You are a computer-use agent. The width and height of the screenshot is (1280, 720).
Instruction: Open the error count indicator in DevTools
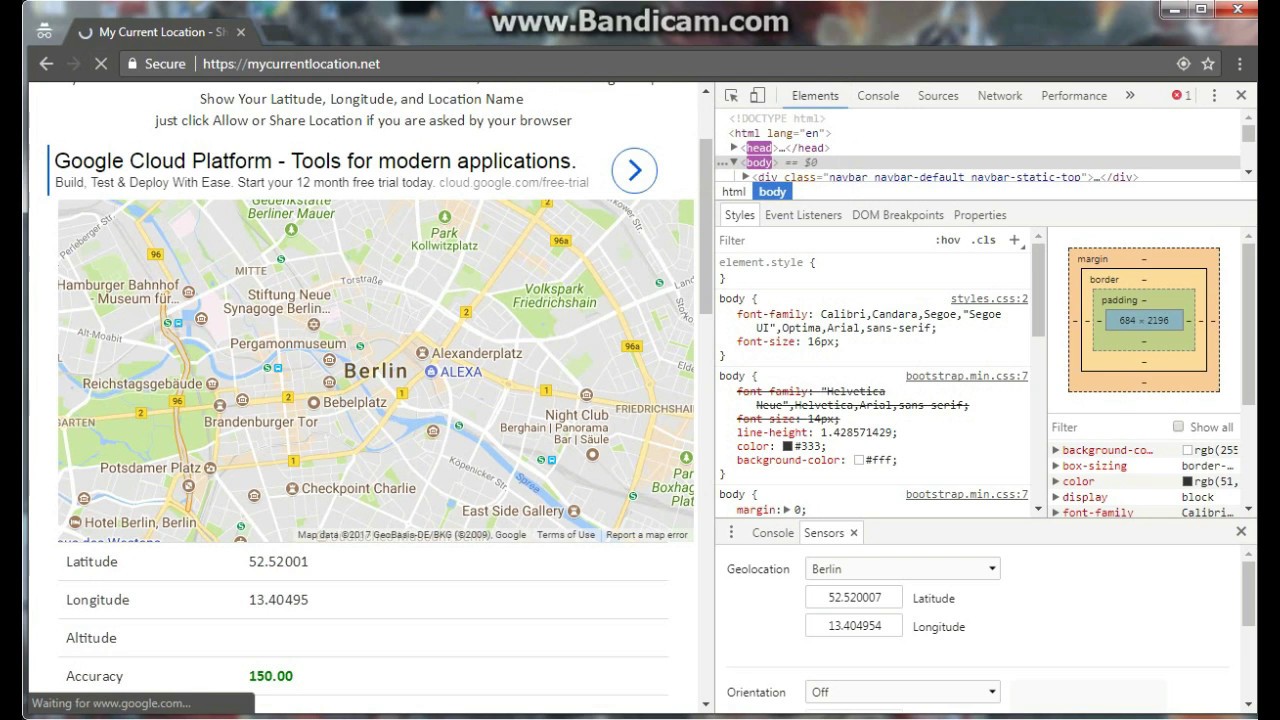pyautogui.click(x=1181, y=96)
